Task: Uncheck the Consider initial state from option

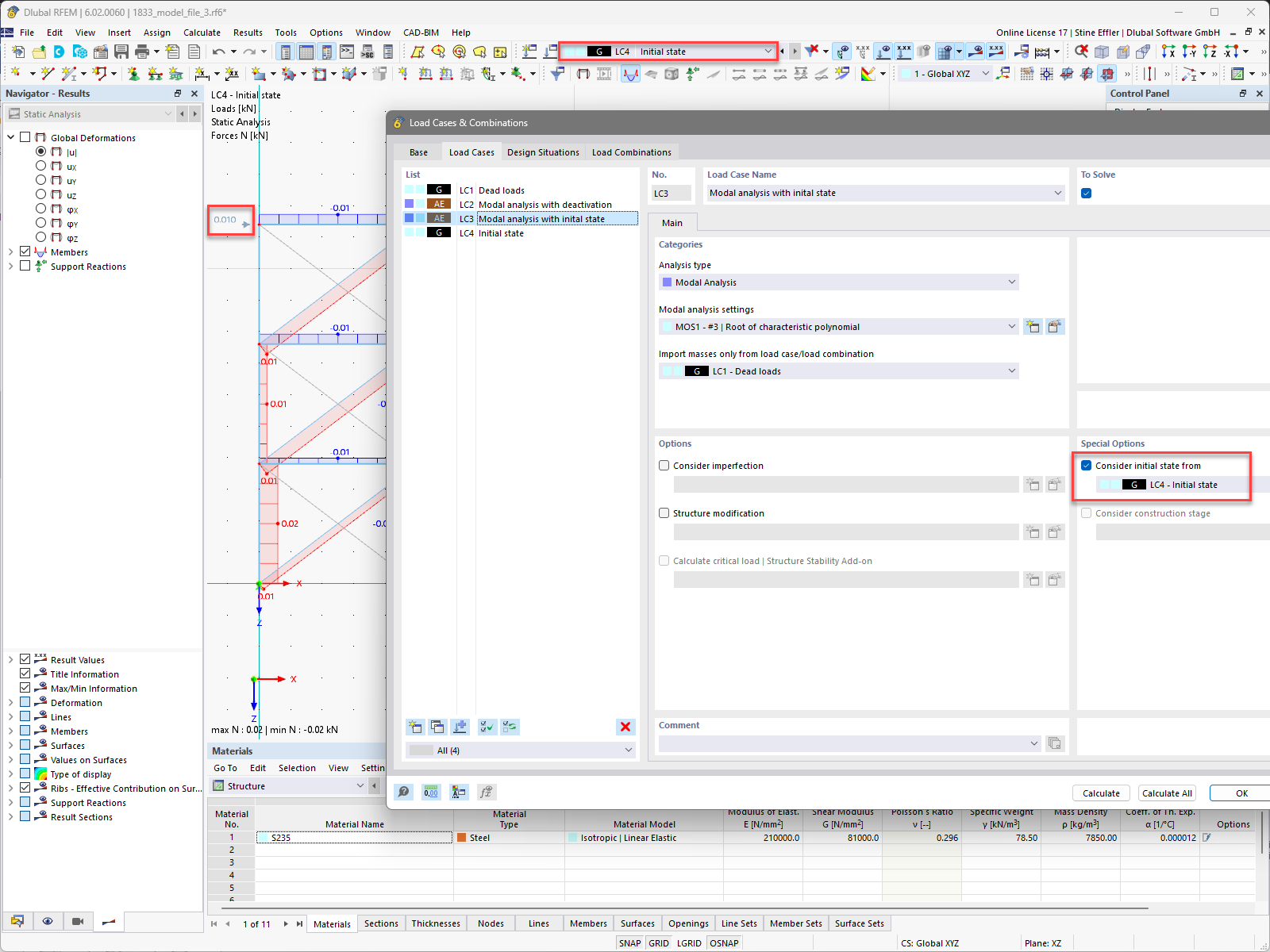Action: coord(1085,465)
